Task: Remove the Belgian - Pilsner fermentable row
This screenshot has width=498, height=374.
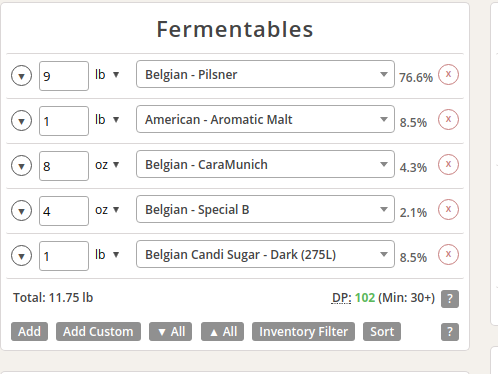Action: coord(448,74)
